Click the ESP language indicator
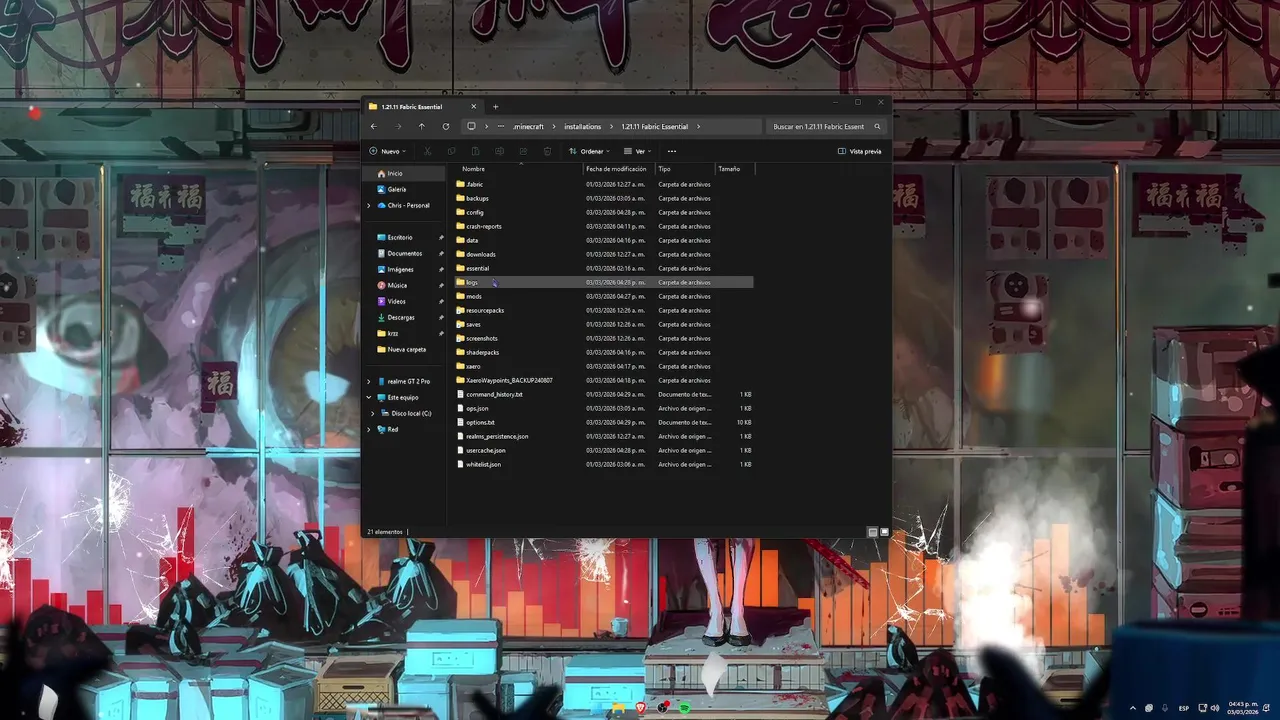Viewport: 1280px width, 720px height. coord(1184,708)
